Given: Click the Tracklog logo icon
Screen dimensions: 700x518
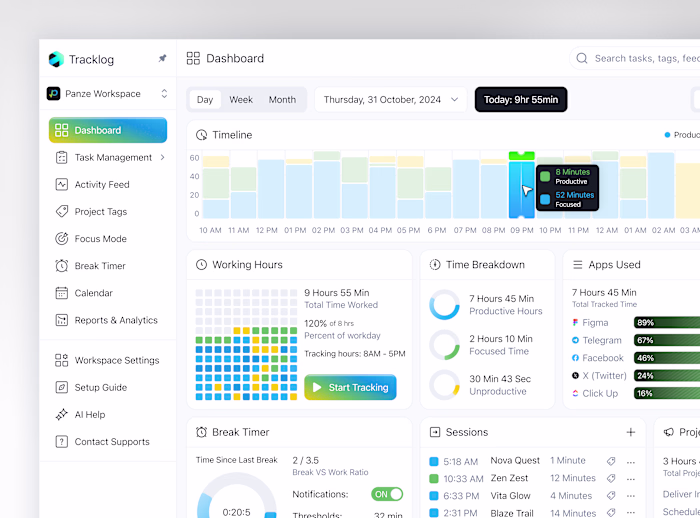Looking at the screenshot, I should pos(56,59).
